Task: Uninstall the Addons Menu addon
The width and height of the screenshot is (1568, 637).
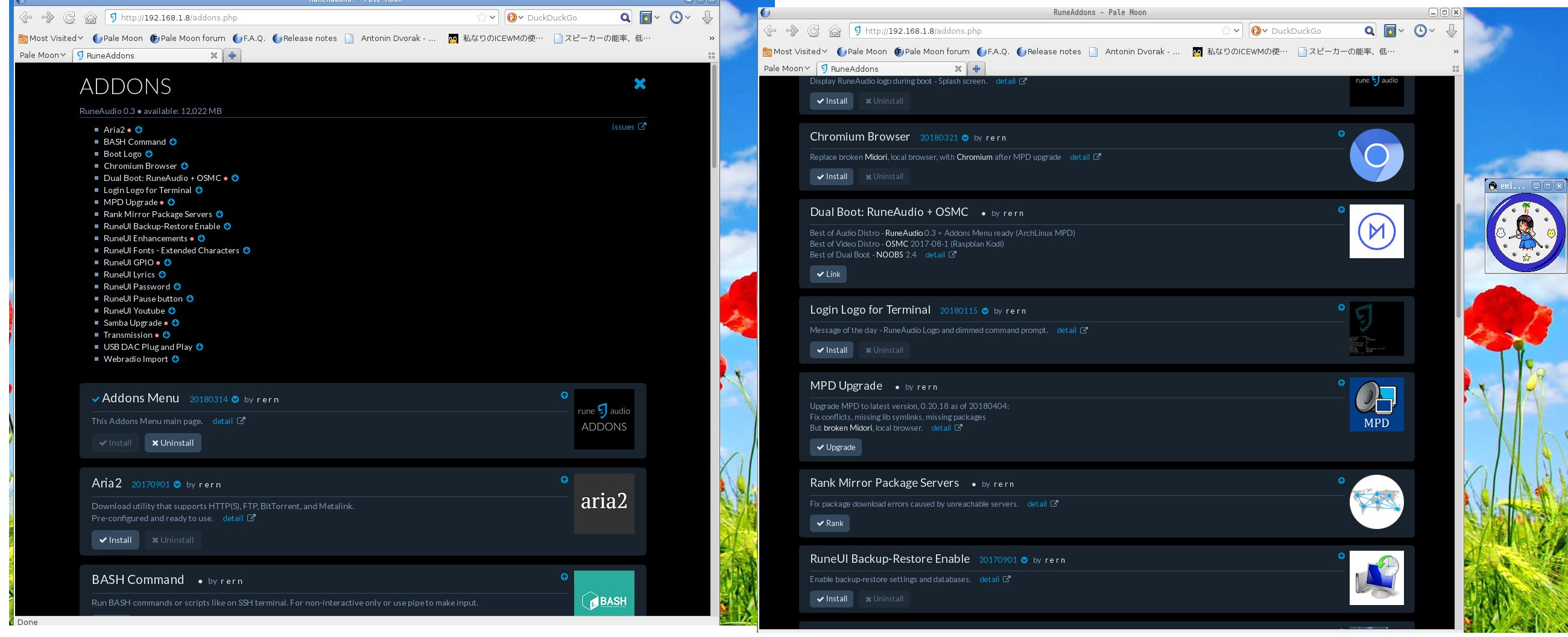Action: tap(173, 443)
